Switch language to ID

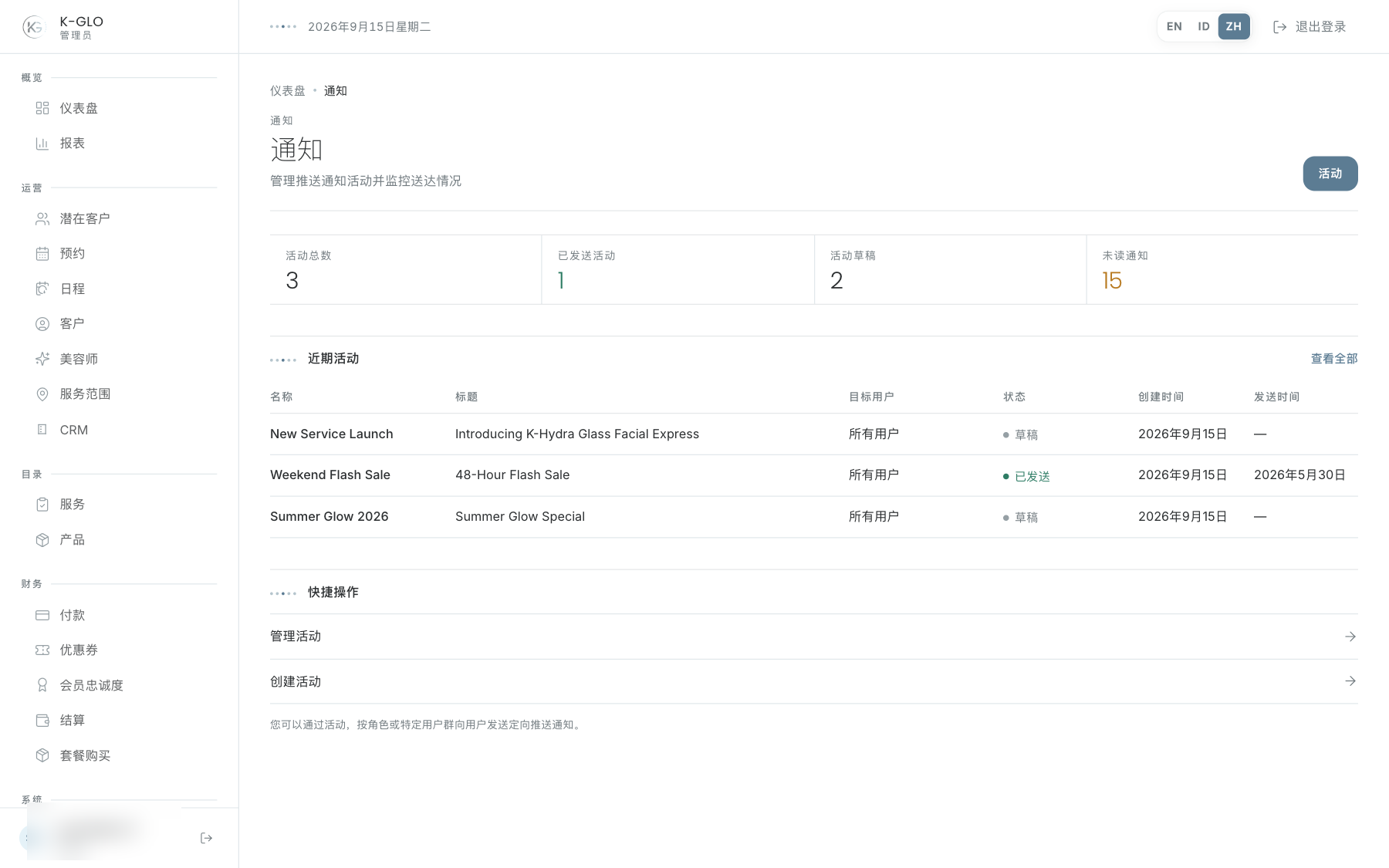click(1204, 26)
